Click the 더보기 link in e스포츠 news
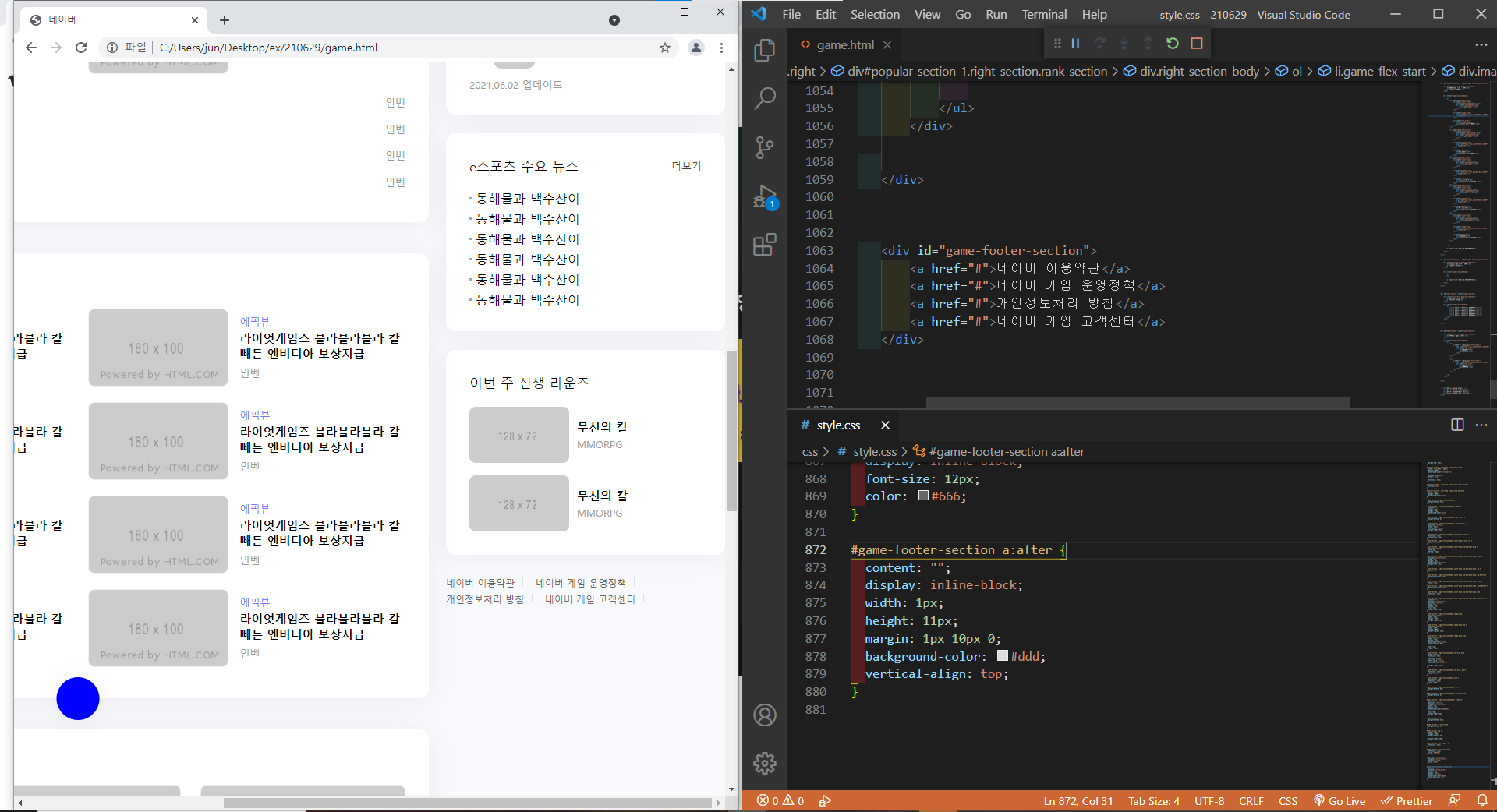The width and height of the screenshot is (1497, 812). click(686, 166)
